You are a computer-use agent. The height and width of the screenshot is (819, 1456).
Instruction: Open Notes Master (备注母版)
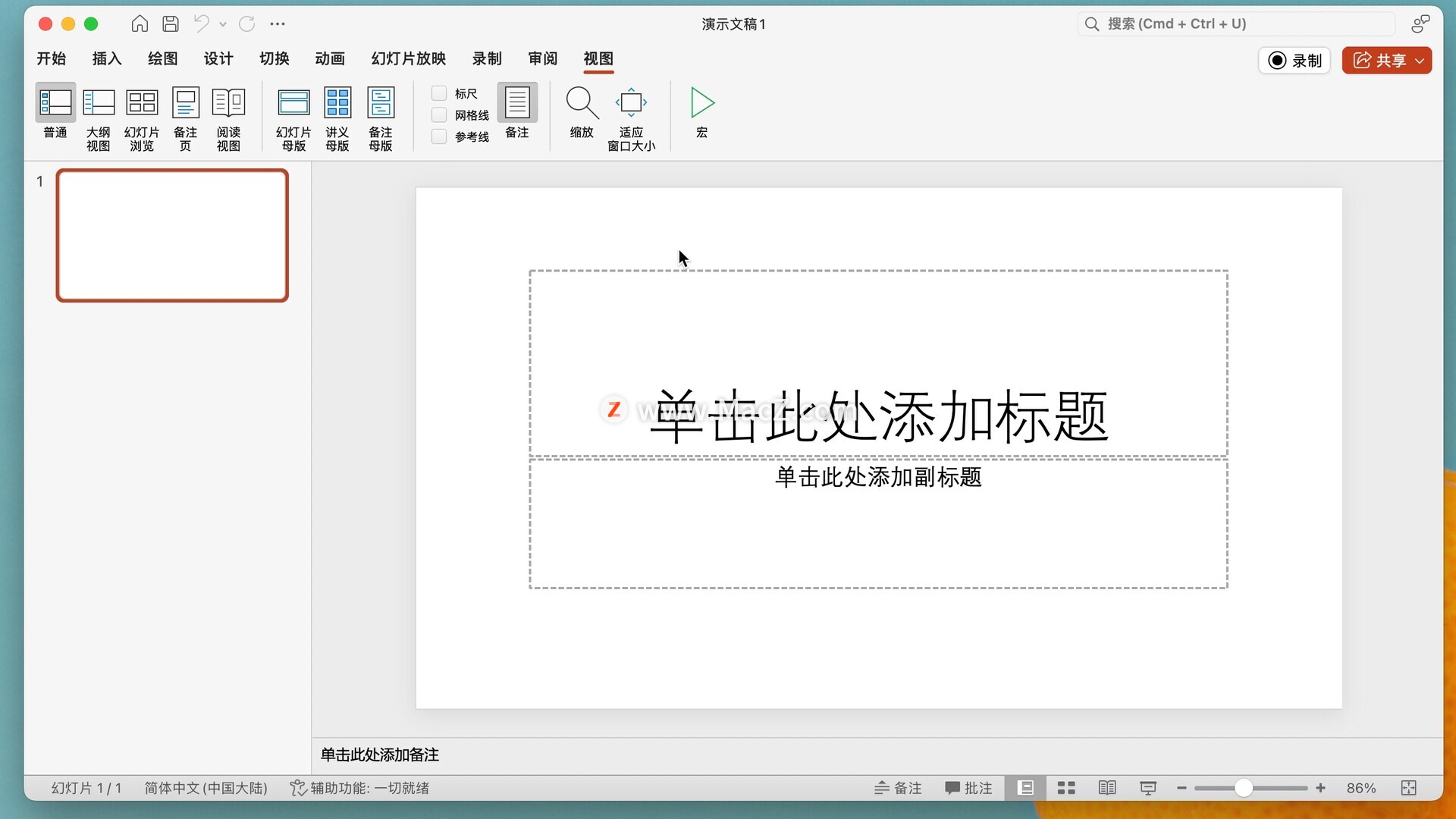tap(381, 119)
